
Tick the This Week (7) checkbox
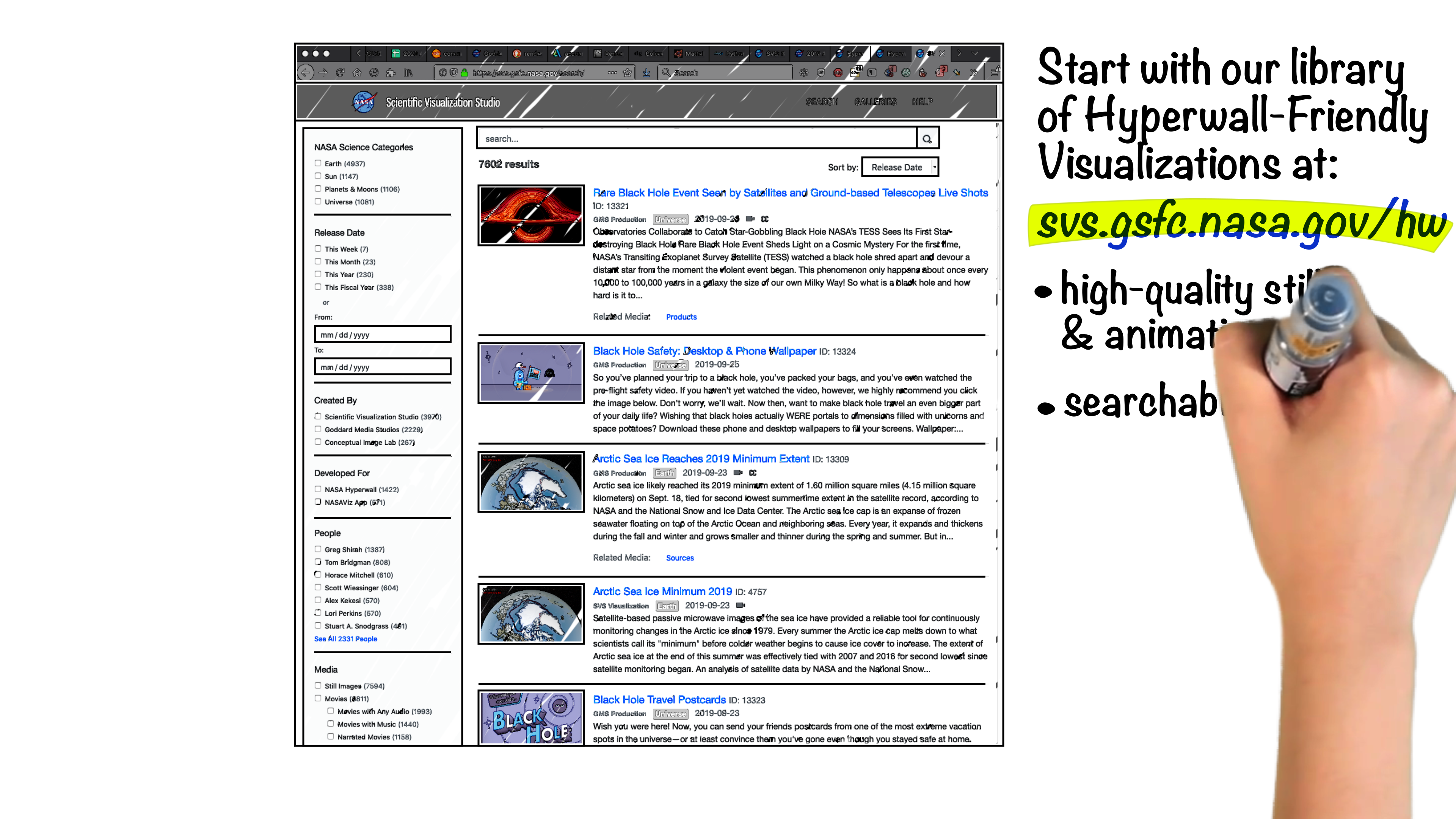tap(318, 249)
